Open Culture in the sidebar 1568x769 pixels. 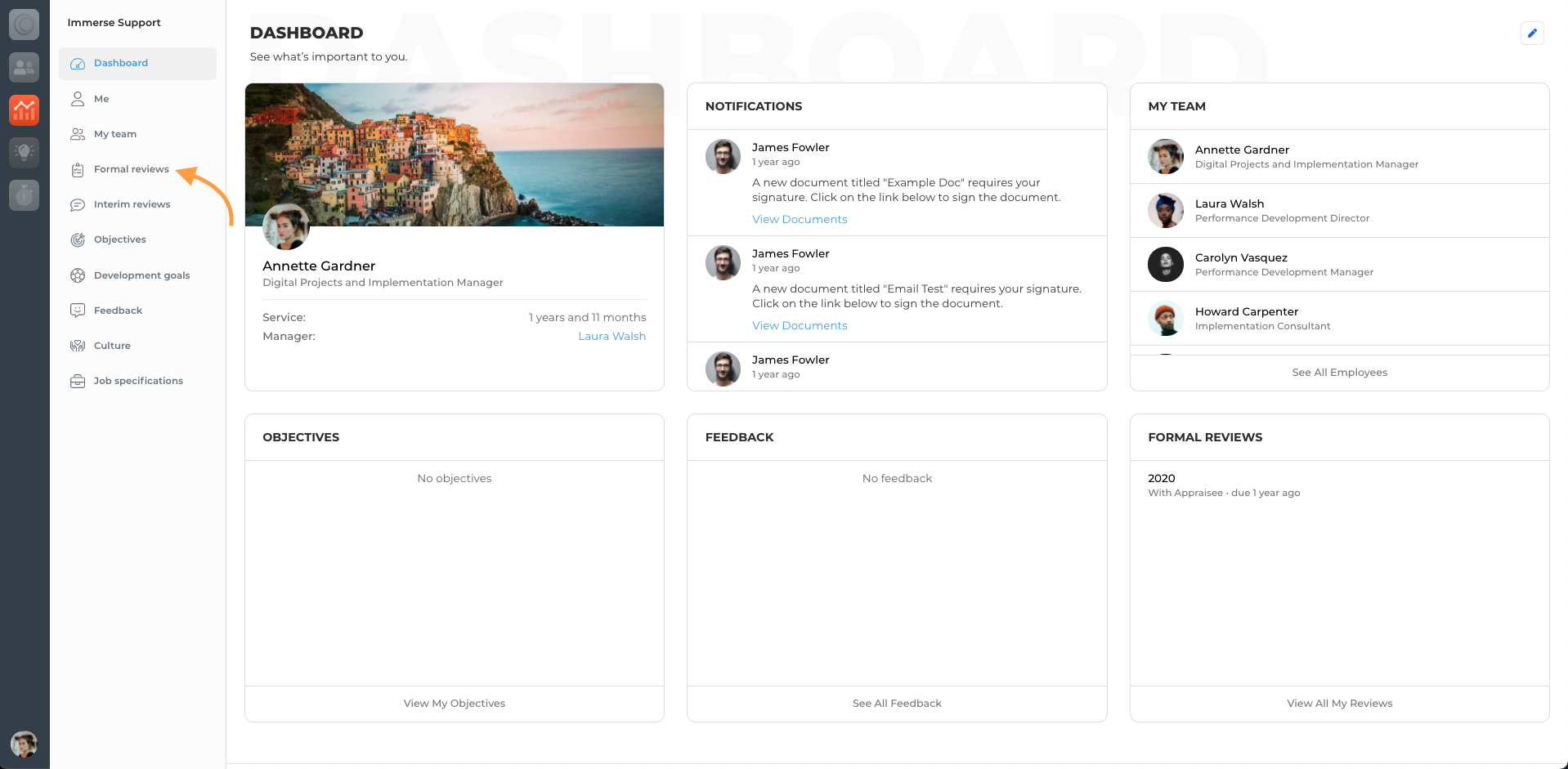(137, 346)
